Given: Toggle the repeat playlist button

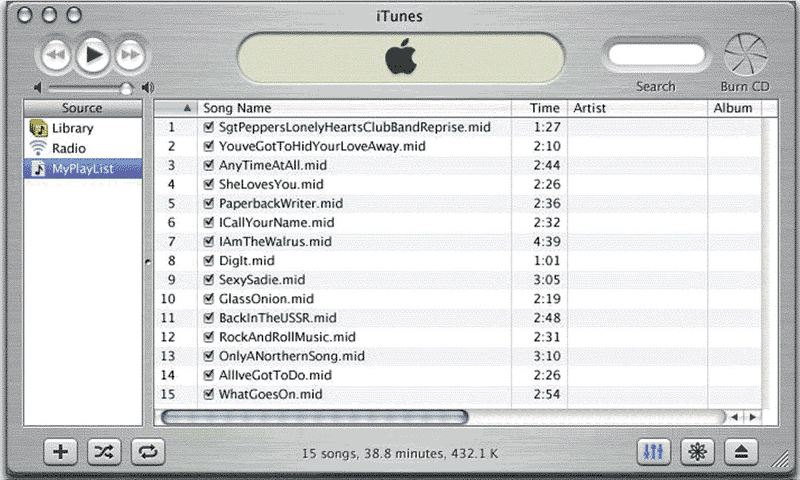Looking at the screenshot, I should (x=147, y=451).
